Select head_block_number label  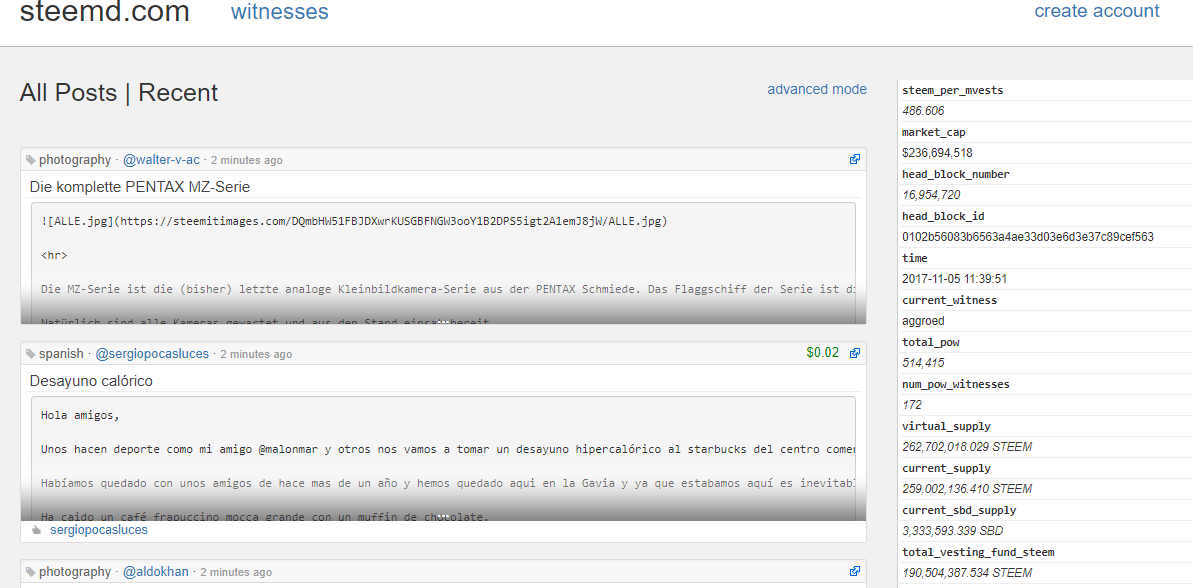click(x=956, y=174)
